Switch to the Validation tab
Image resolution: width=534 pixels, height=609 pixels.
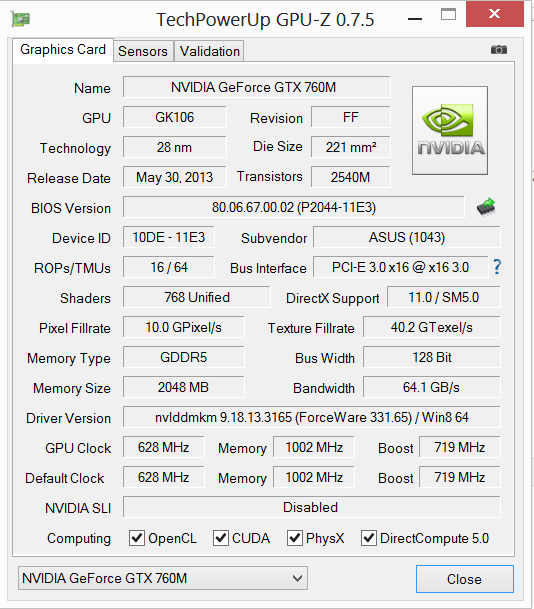(x=210, y=51)
